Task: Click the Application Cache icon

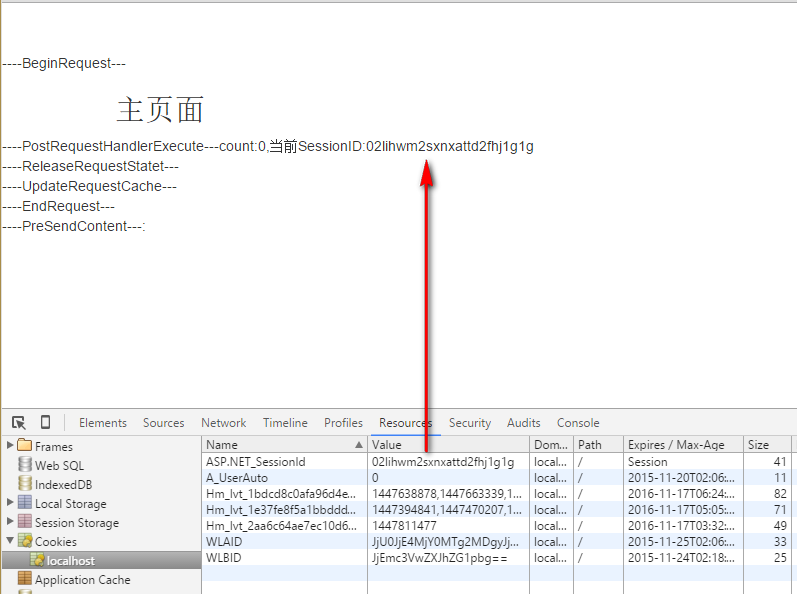Action: coord(25,579)
